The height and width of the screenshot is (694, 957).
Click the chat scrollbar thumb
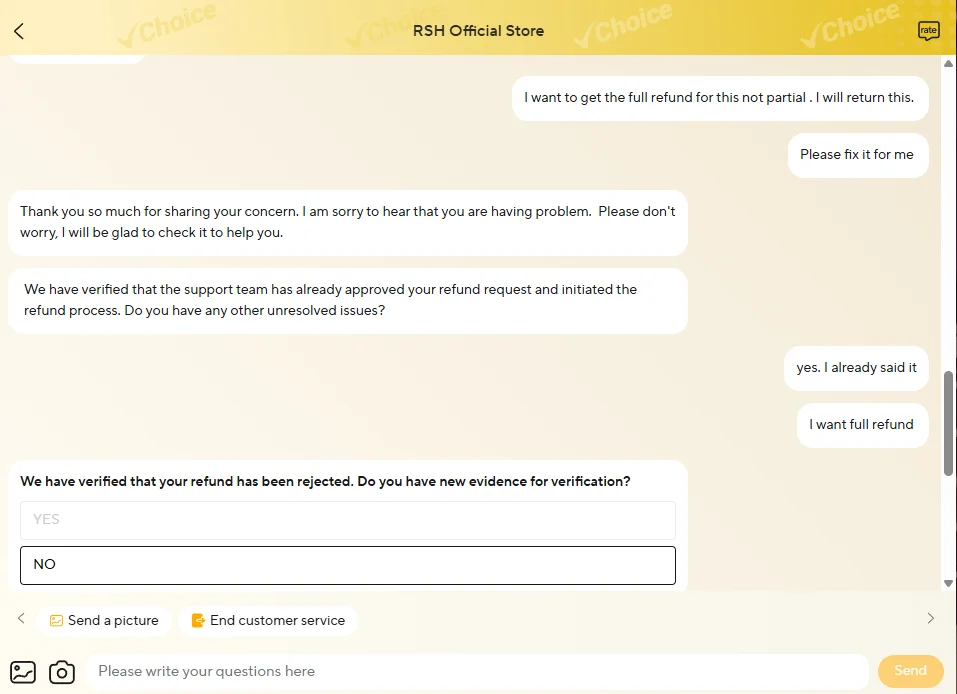[948, 423]
